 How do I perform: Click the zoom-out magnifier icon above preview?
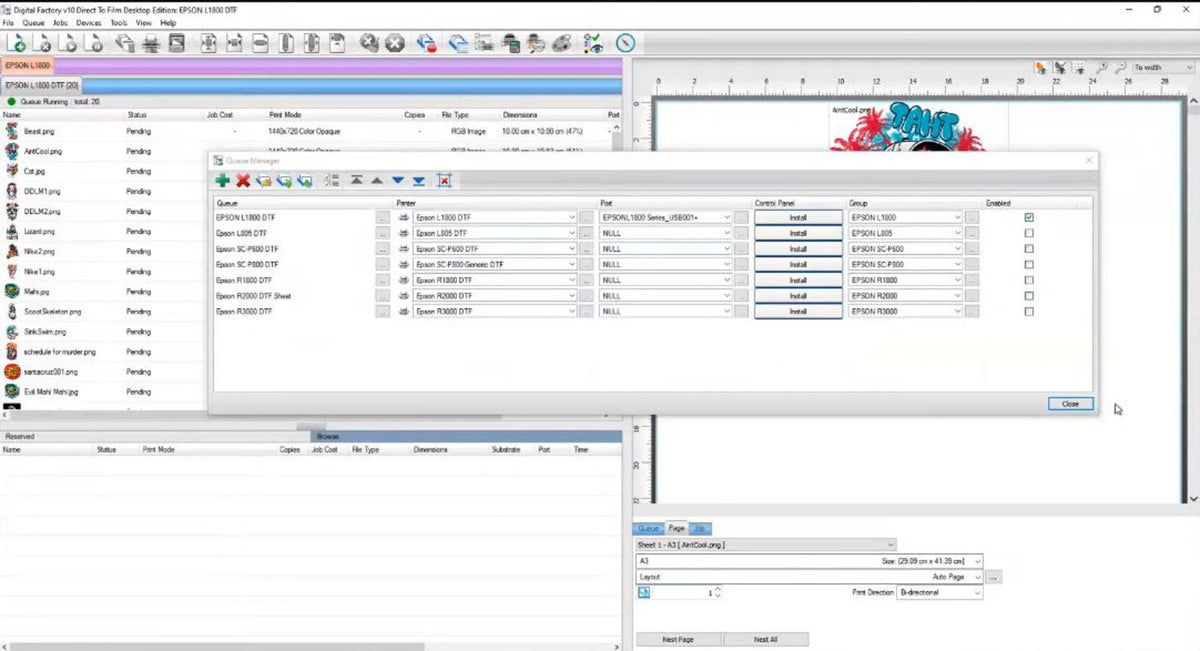1119,68
